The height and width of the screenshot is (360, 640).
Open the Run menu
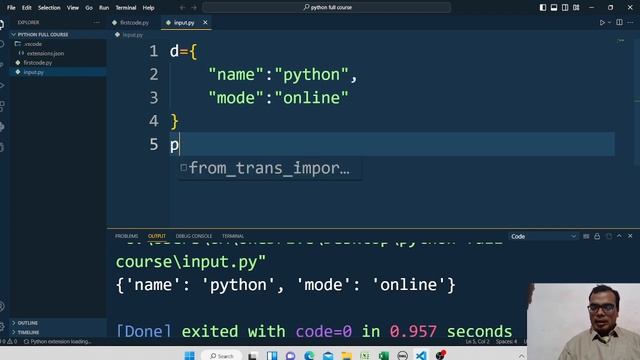point(104,7)
